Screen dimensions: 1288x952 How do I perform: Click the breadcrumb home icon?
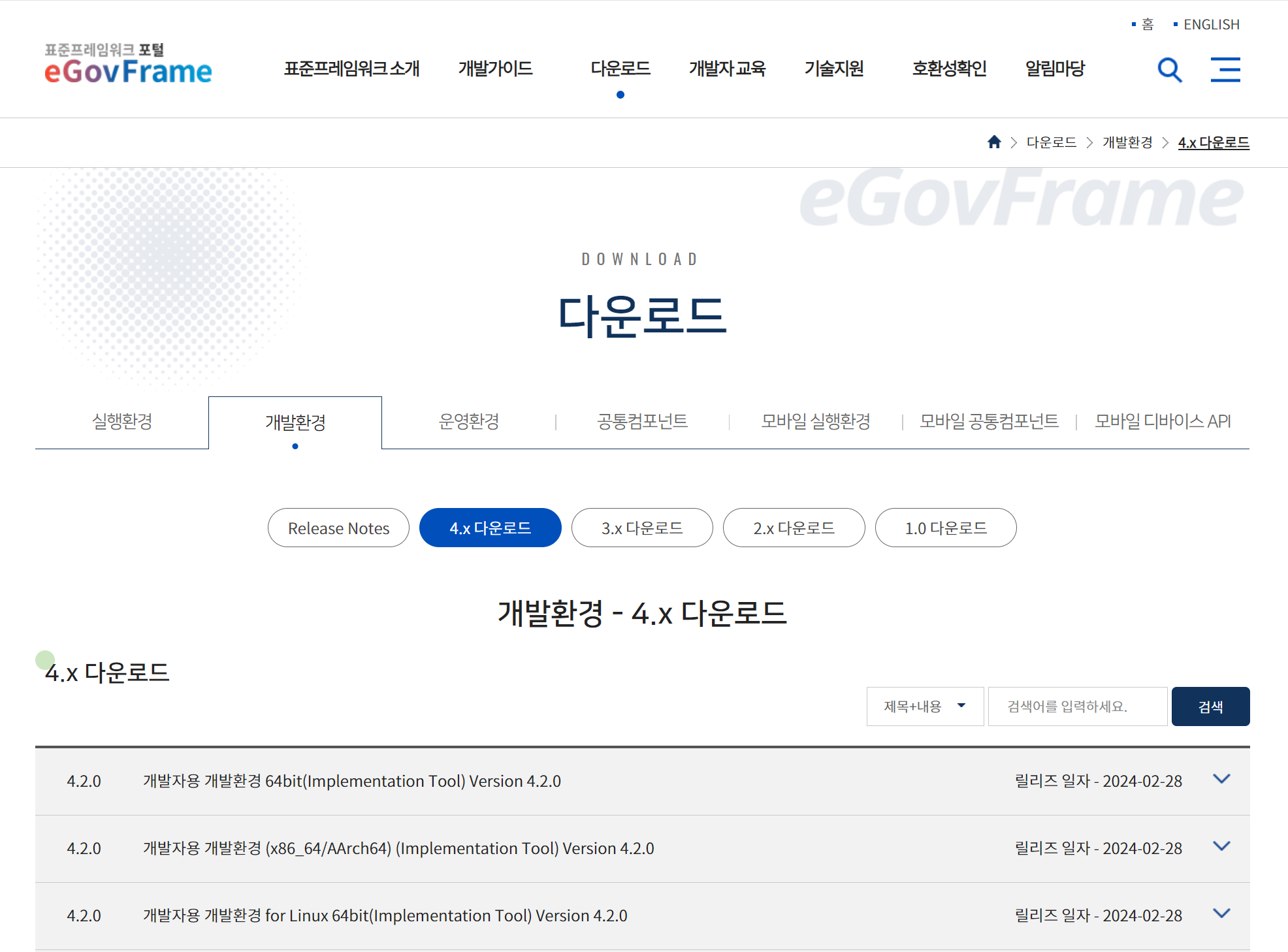994,142
